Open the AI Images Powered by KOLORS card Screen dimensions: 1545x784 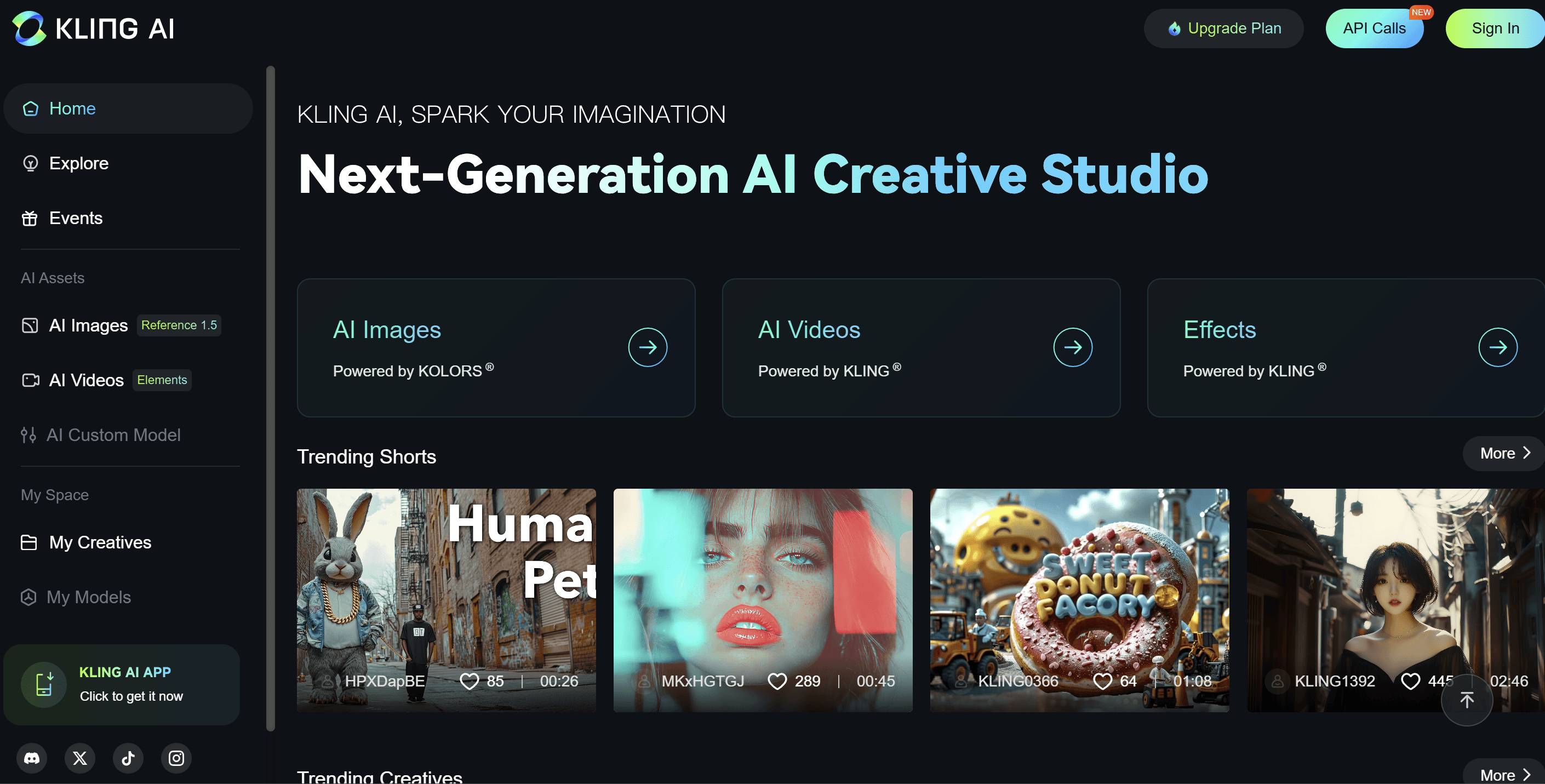point(496,348)
